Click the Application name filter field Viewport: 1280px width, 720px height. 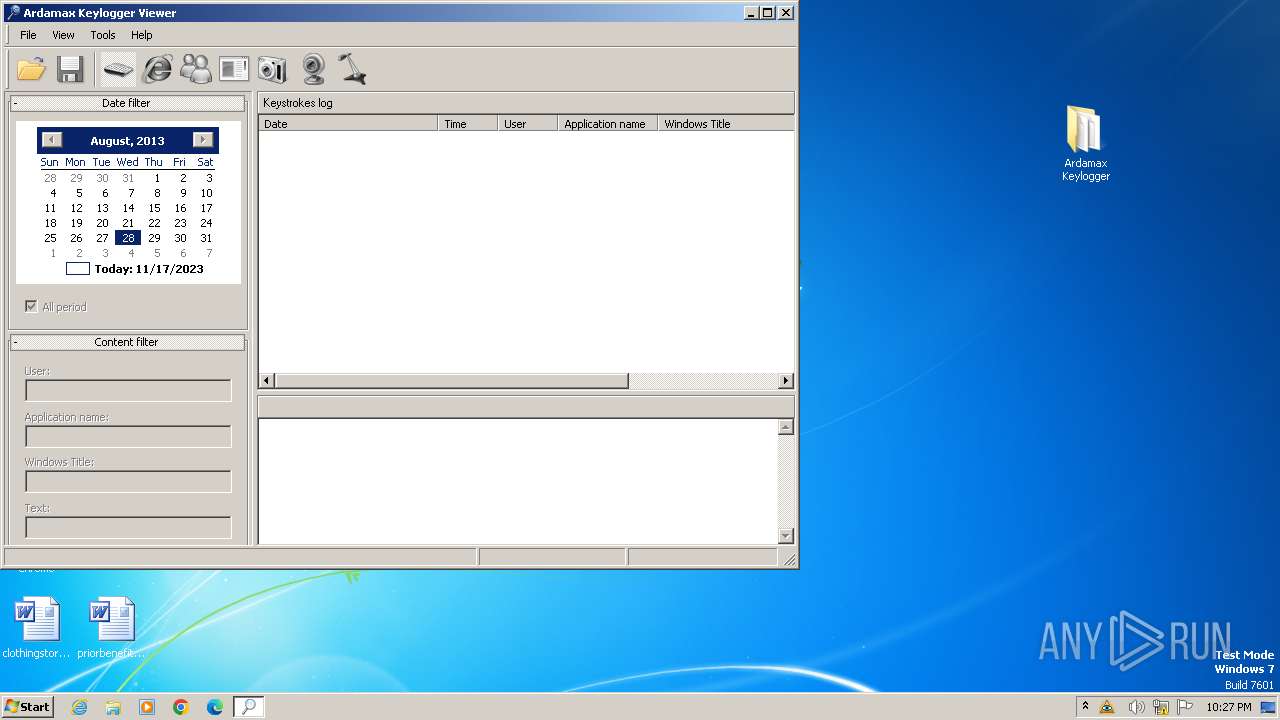(x=128, y=437)
